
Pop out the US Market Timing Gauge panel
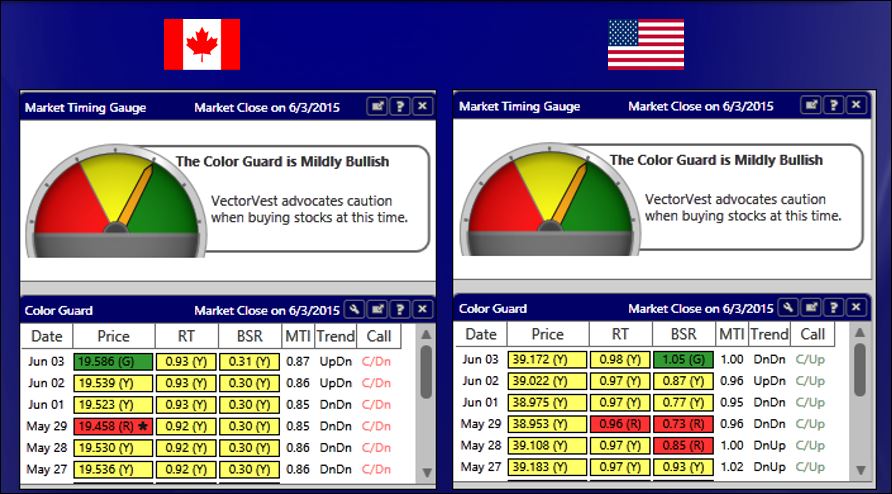click(x=811, y=105)
